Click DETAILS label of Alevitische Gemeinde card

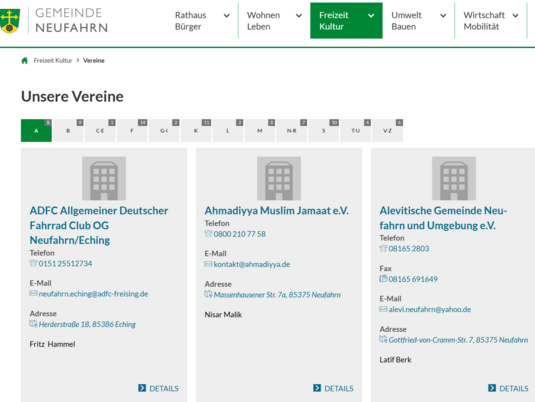(514, 388)
